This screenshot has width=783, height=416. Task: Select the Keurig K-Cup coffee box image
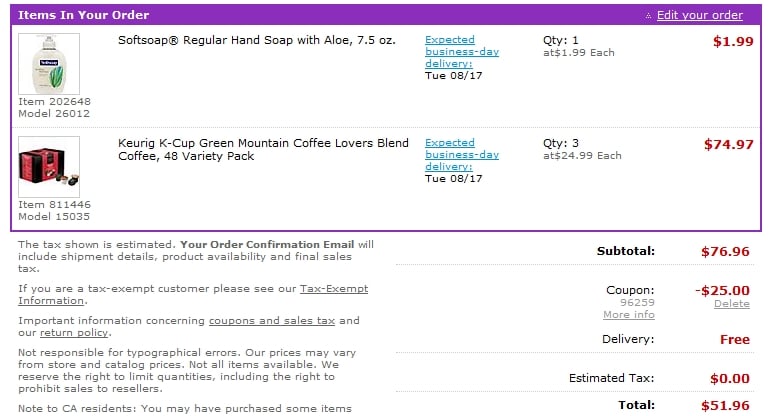(49, 166)
